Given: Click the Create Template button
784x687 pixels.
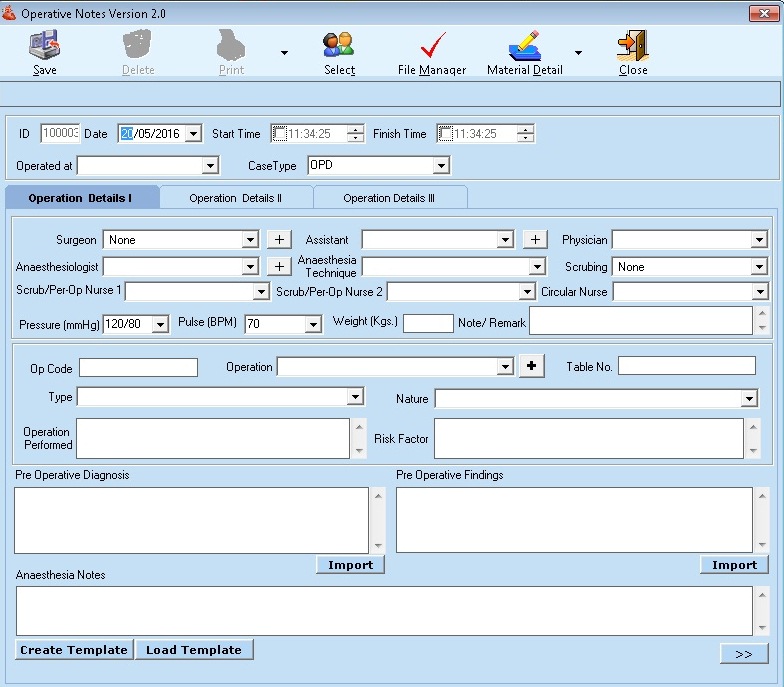Looking at the screenshot, I should point(74,650).
